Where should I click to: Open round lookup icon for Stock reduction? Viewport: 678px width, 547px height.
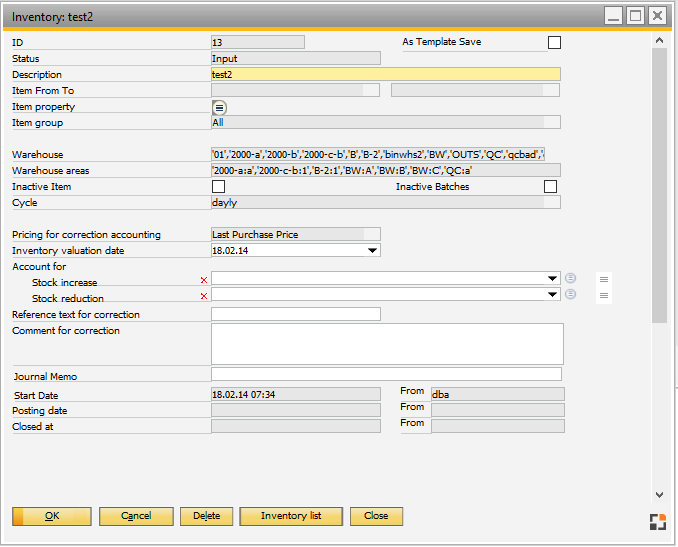pyautogui.click(x=570, y=295)
